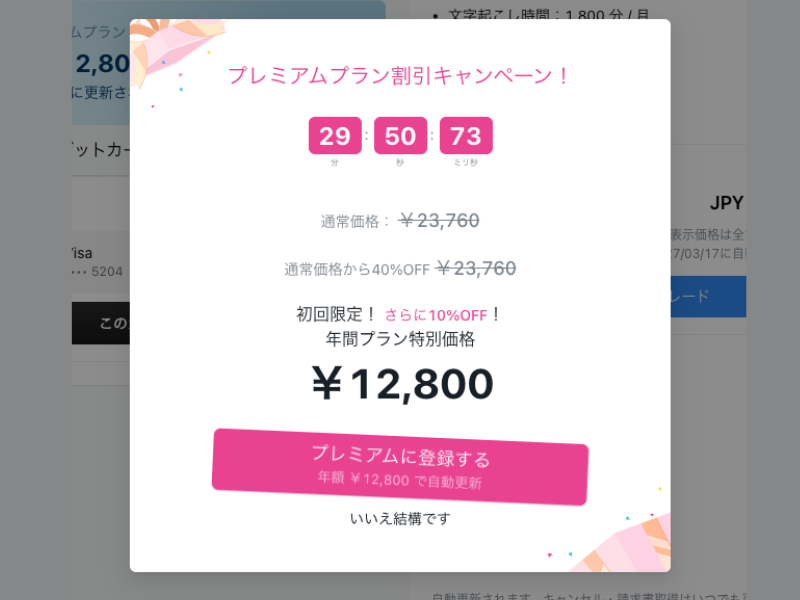Click the minutes countdown box showing 29
800x600 pixels.
[335, 136]
